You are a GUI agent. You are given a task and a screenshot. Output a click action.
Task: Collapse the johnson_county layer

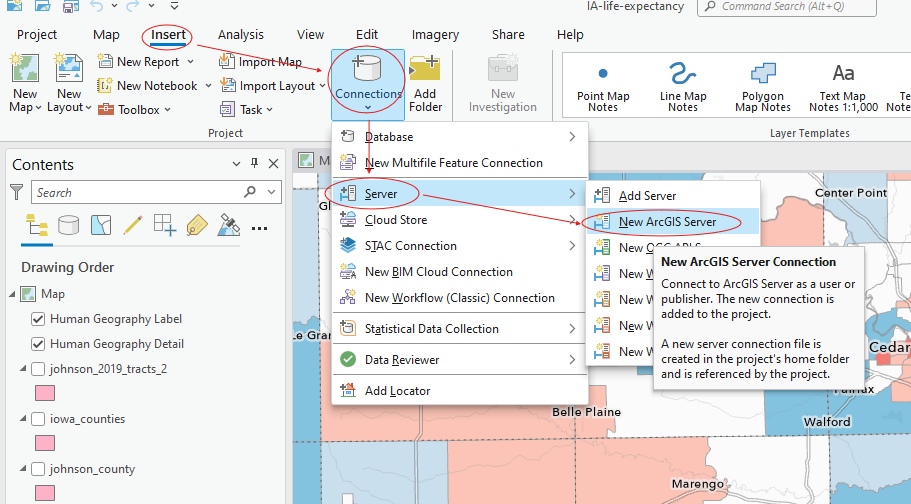coord(23,469)
